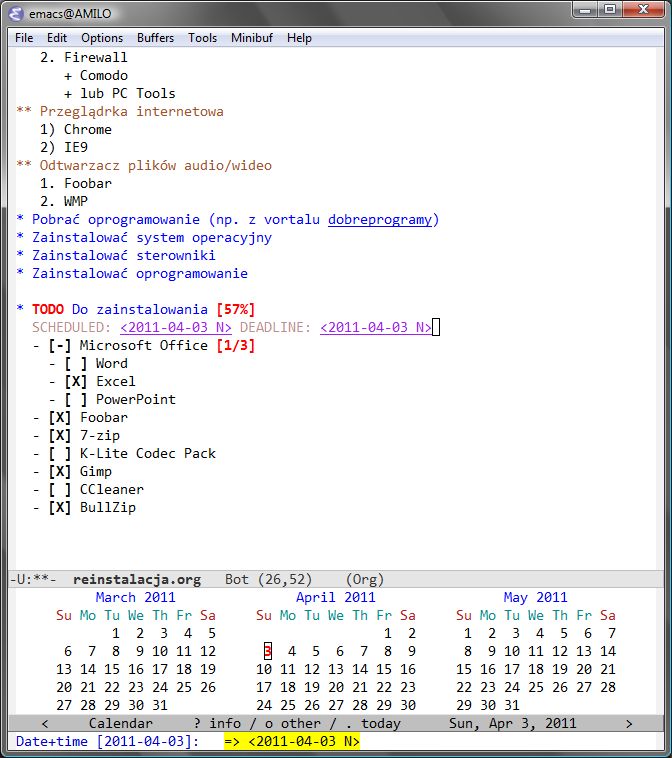Open the Options menu
The height and width of the screenshot is (758, 672).
tap(102, 38)
